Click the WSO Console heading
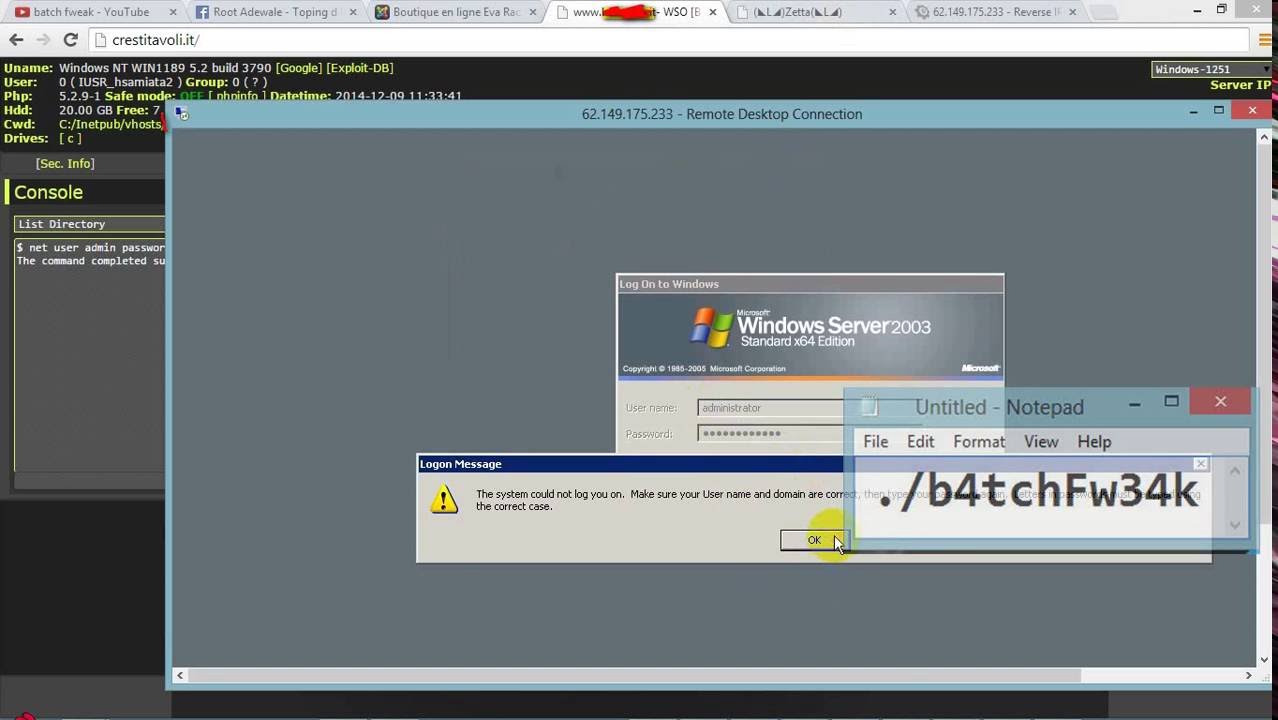This screenshot has width=1278, height=720. [x=48, y=192]
